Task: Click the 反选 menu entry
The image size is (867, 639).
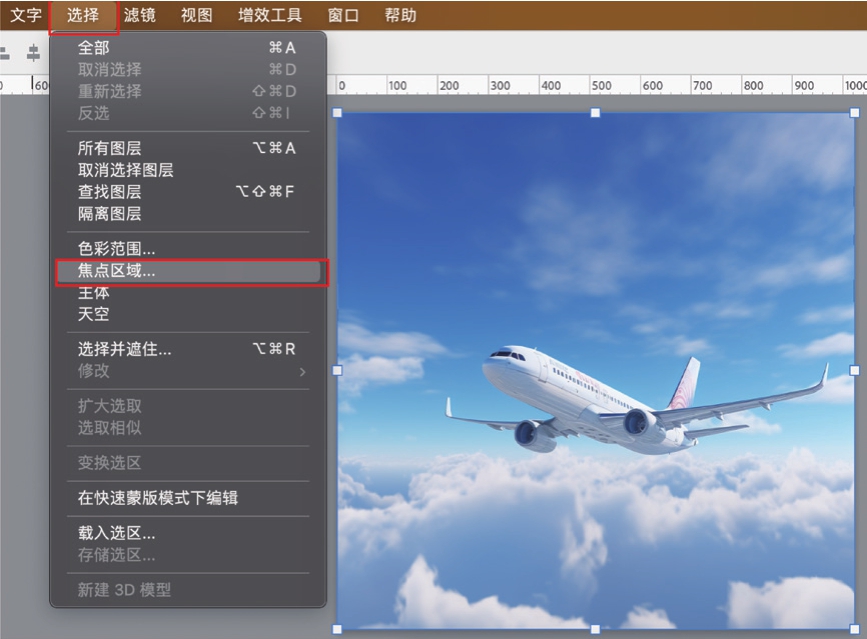Action: pyautogui.click(x=188, y=113)
